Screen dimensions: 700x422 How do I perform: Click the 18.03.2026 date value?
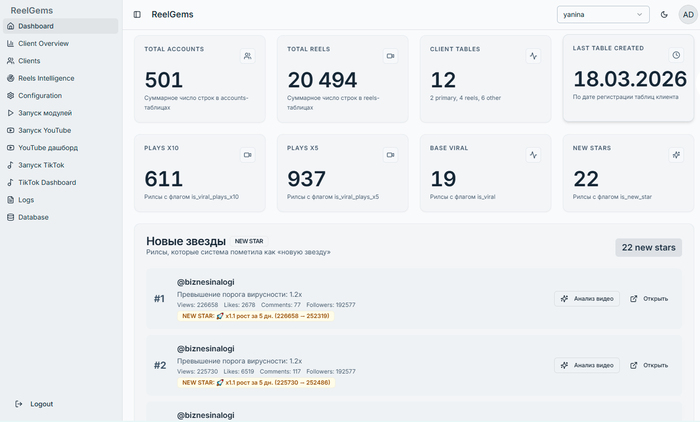tap(630, 79)
